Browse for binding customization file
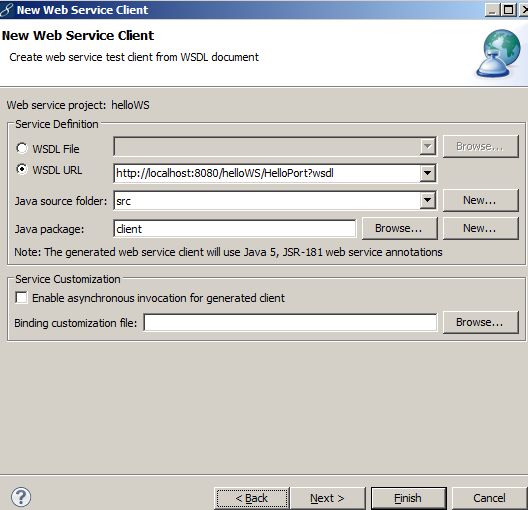 481,322
